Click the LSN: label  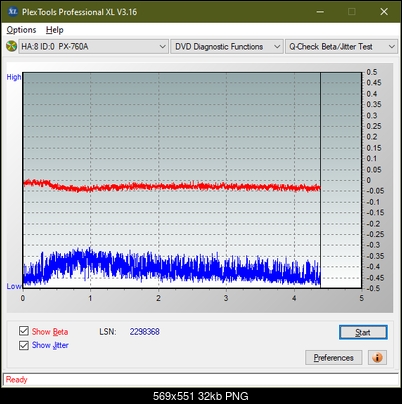(108, 332)
